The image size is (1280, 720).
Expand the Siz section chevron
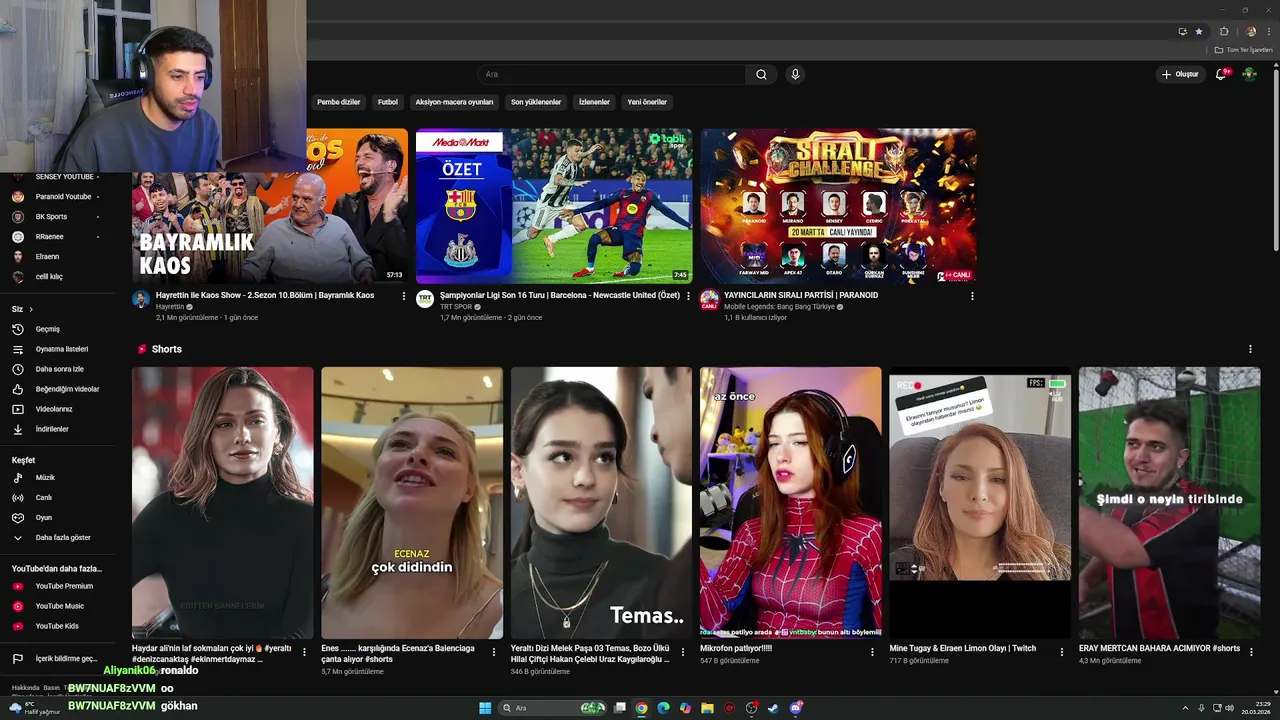pyautogui.click(x=31, y=309)
